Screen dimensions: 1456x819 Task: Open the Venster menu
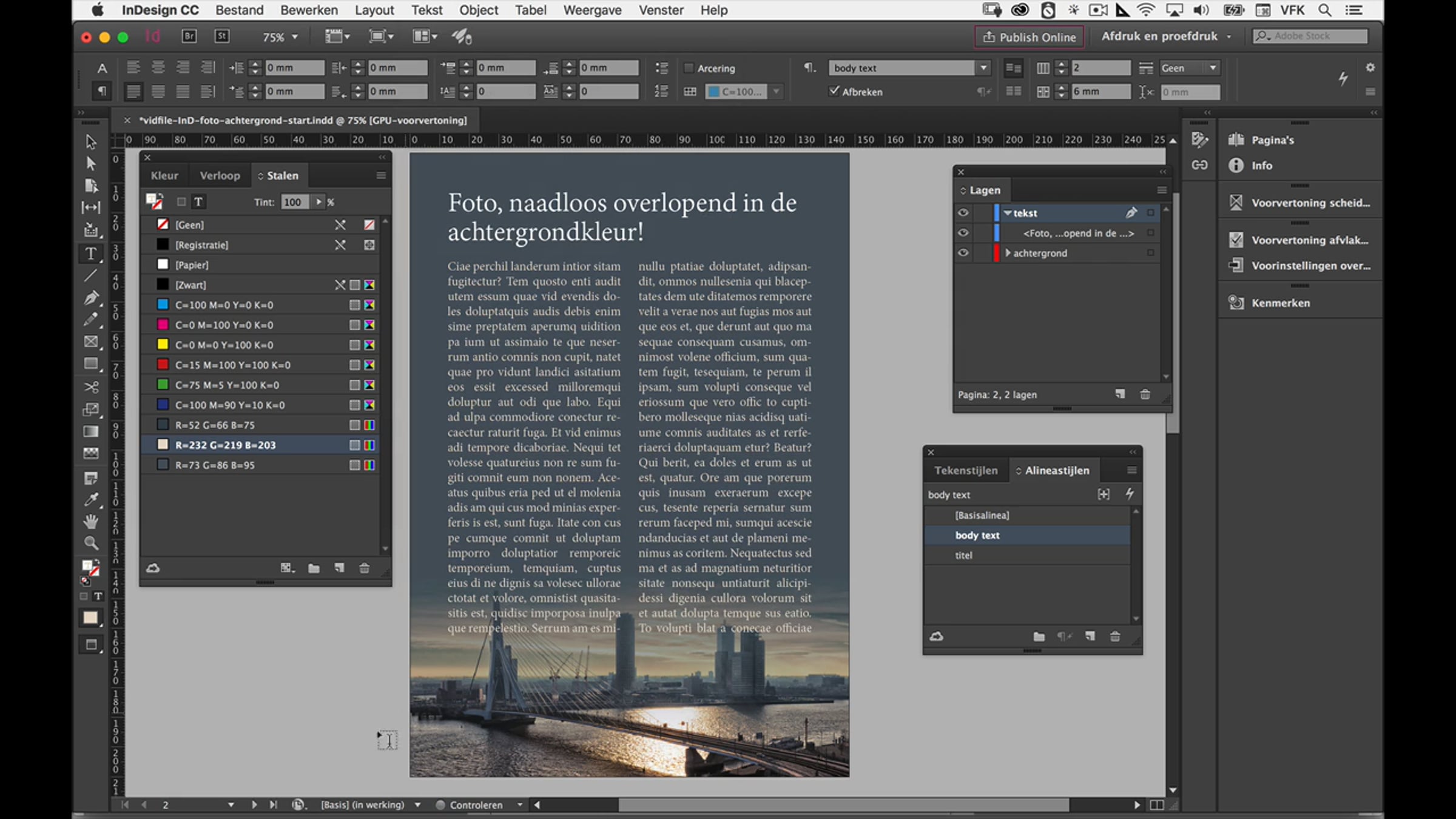pos(661,10)
